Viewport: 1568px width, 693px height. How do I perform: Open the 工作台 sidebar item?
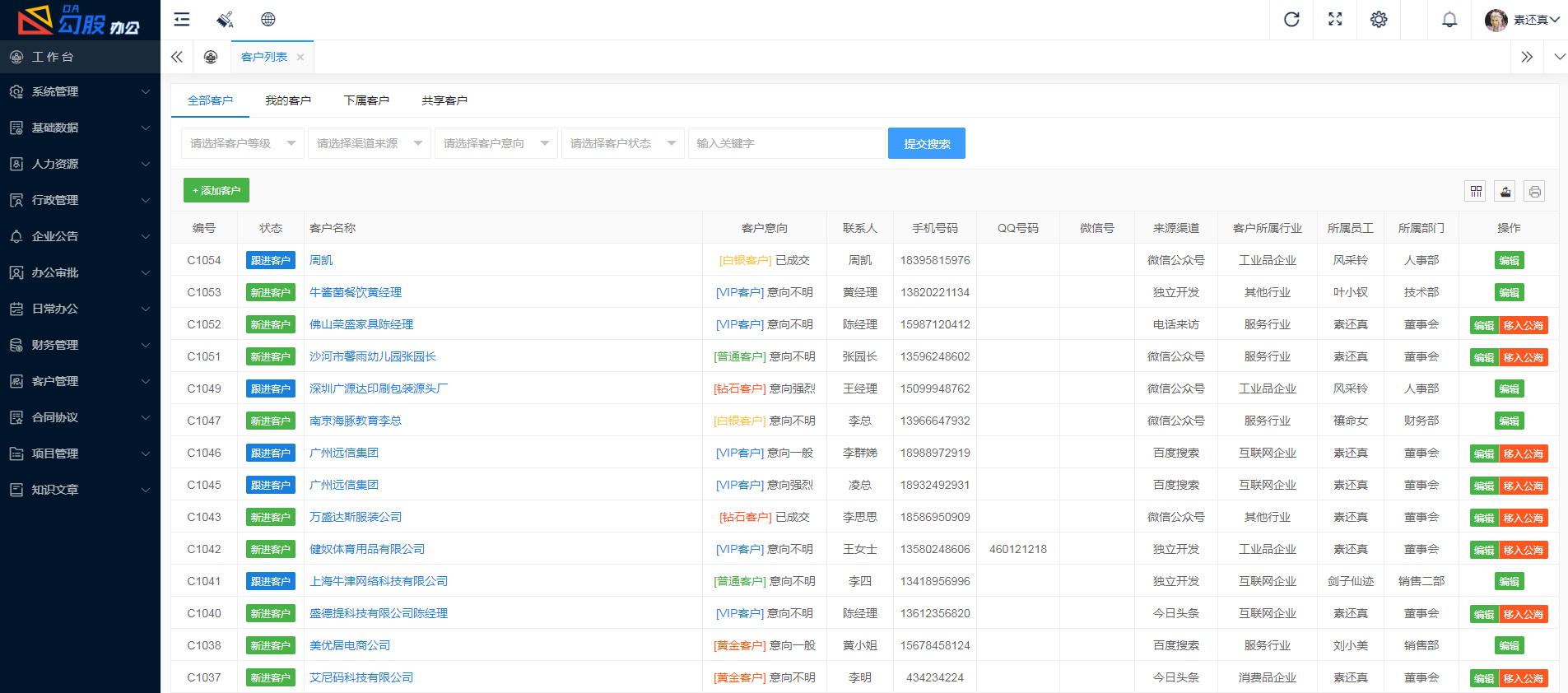80,57
